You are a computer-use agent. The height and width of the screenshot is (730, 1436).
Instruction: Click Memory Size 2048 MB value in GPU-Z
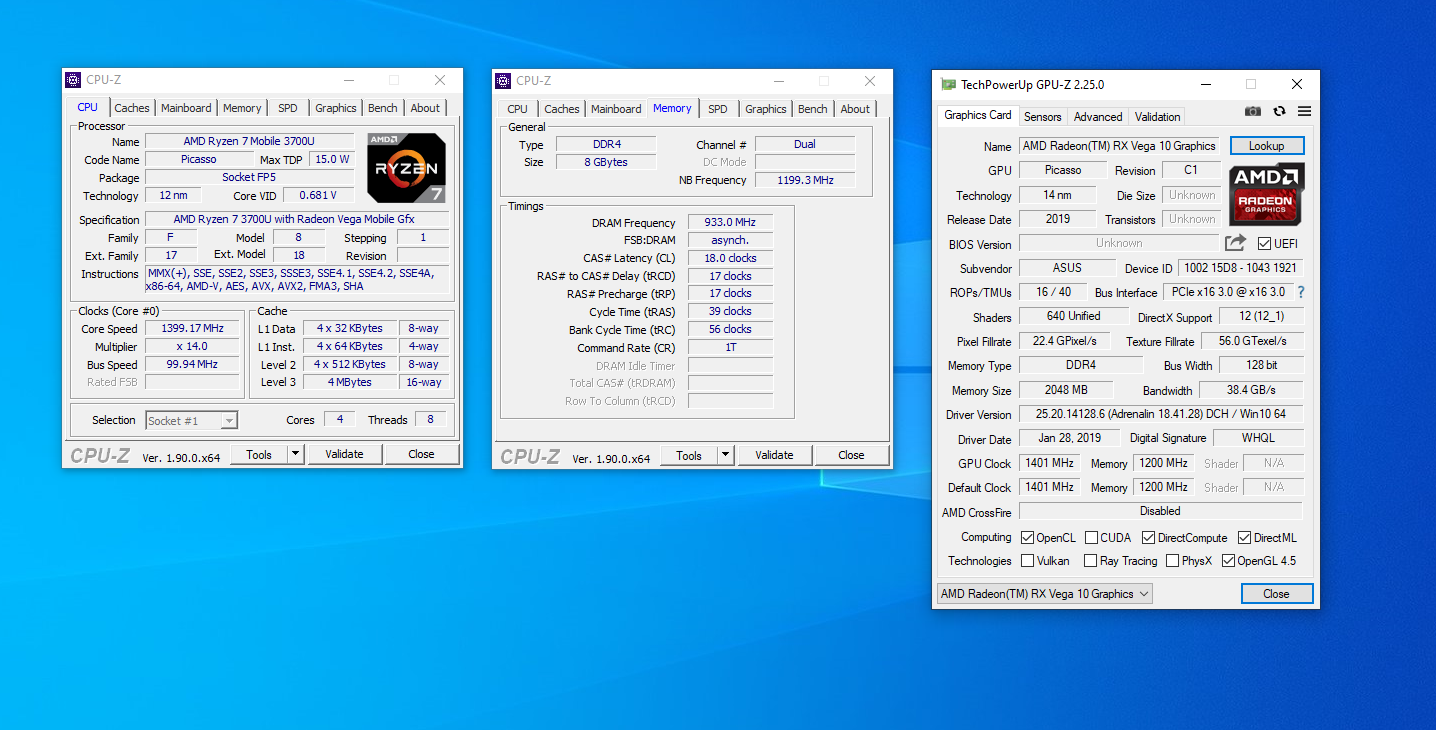(1066, 390)
